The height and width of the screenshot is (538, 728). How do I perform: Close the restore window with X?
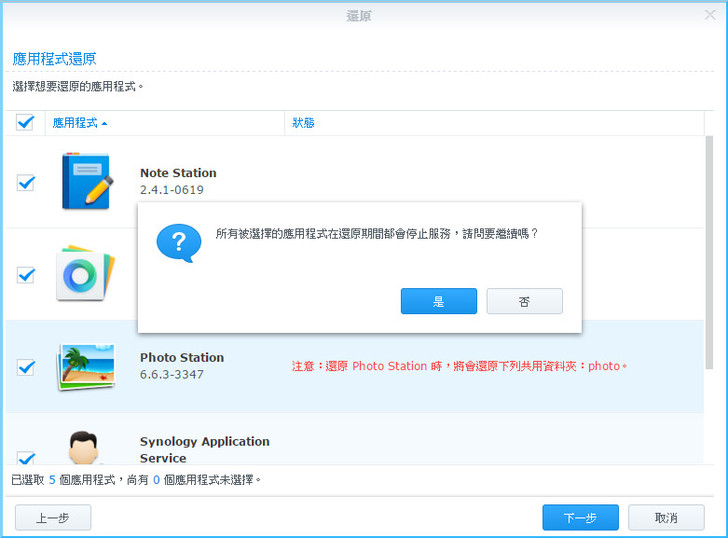point(709,15)
